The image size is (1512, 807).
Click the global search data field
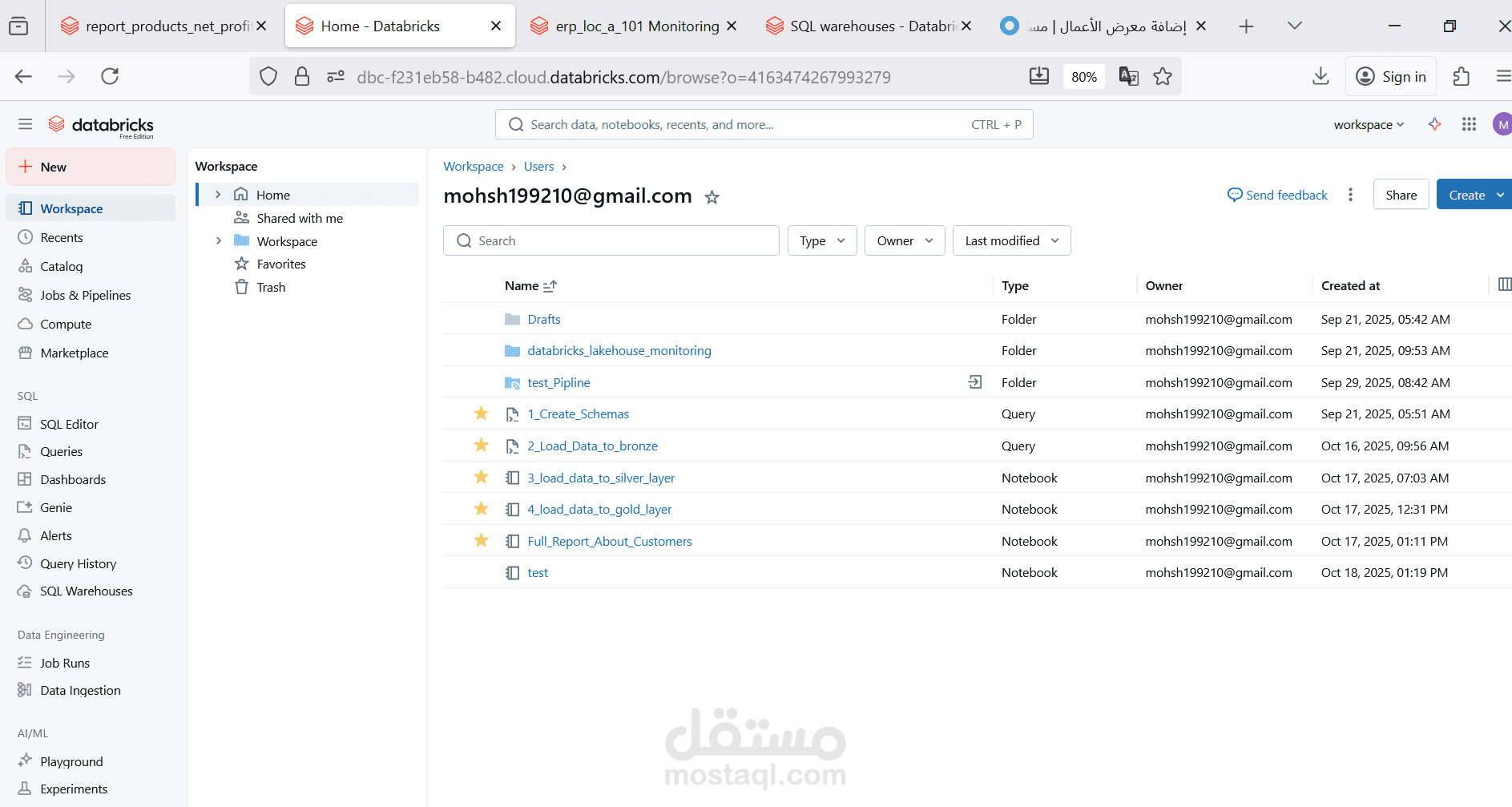click(x=764, y=124)
